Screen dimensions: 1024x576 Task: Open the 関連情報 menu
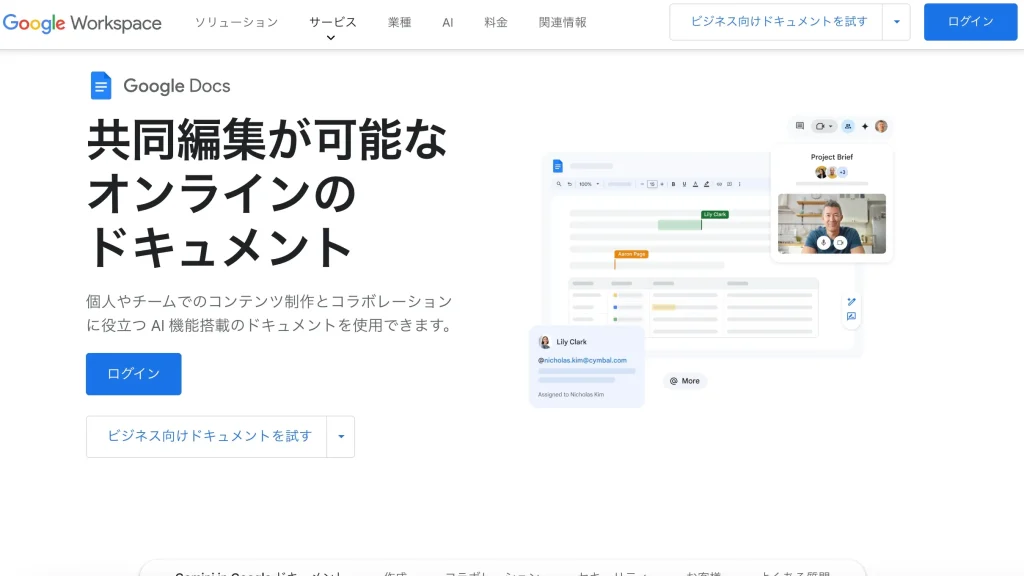click(x=562, y=22)
